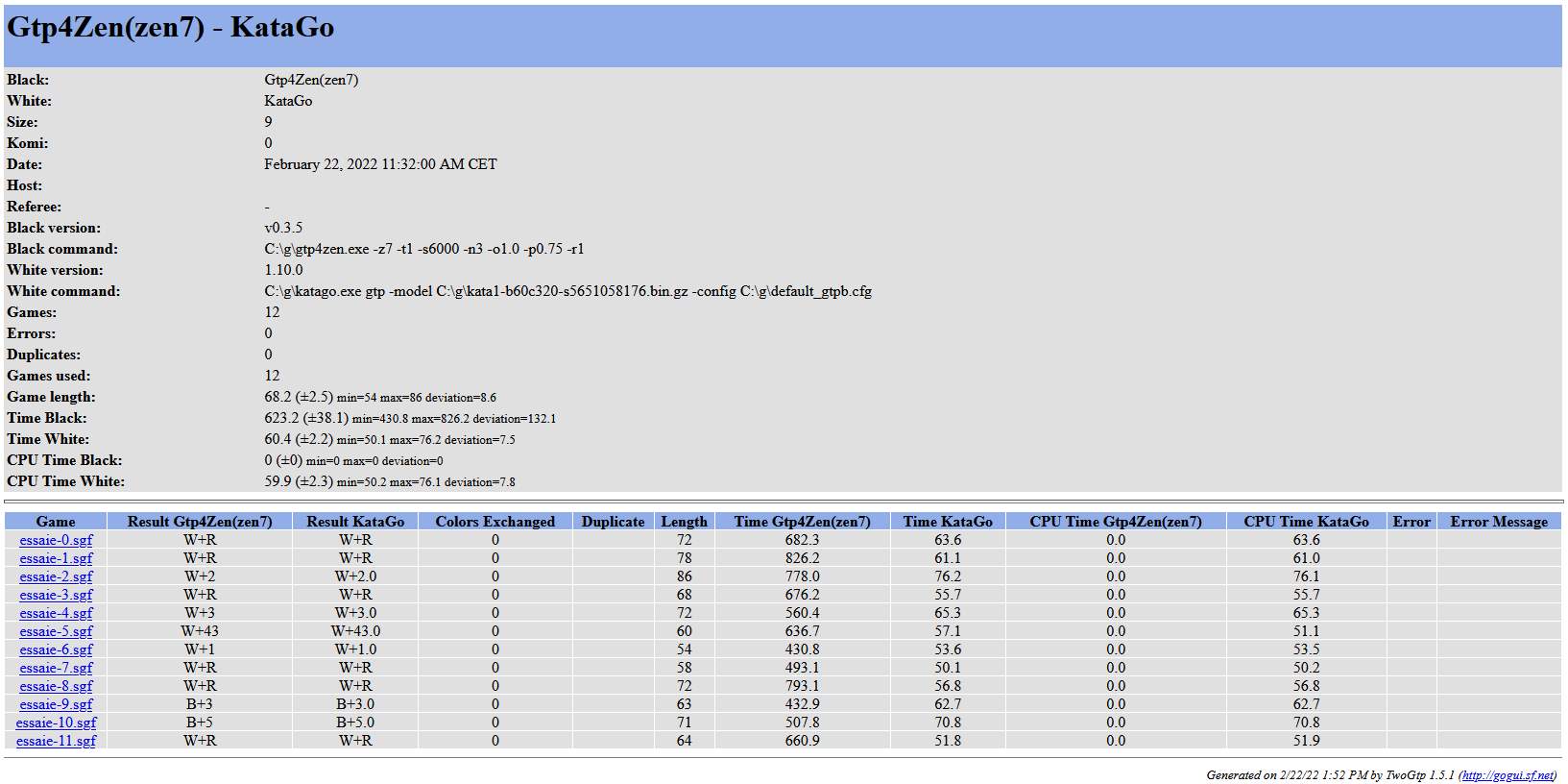Image resolution: width=1568 pixels, height=784 pixels.
Task: Click the White player value 'KataGo'
Action: (288, 101)
